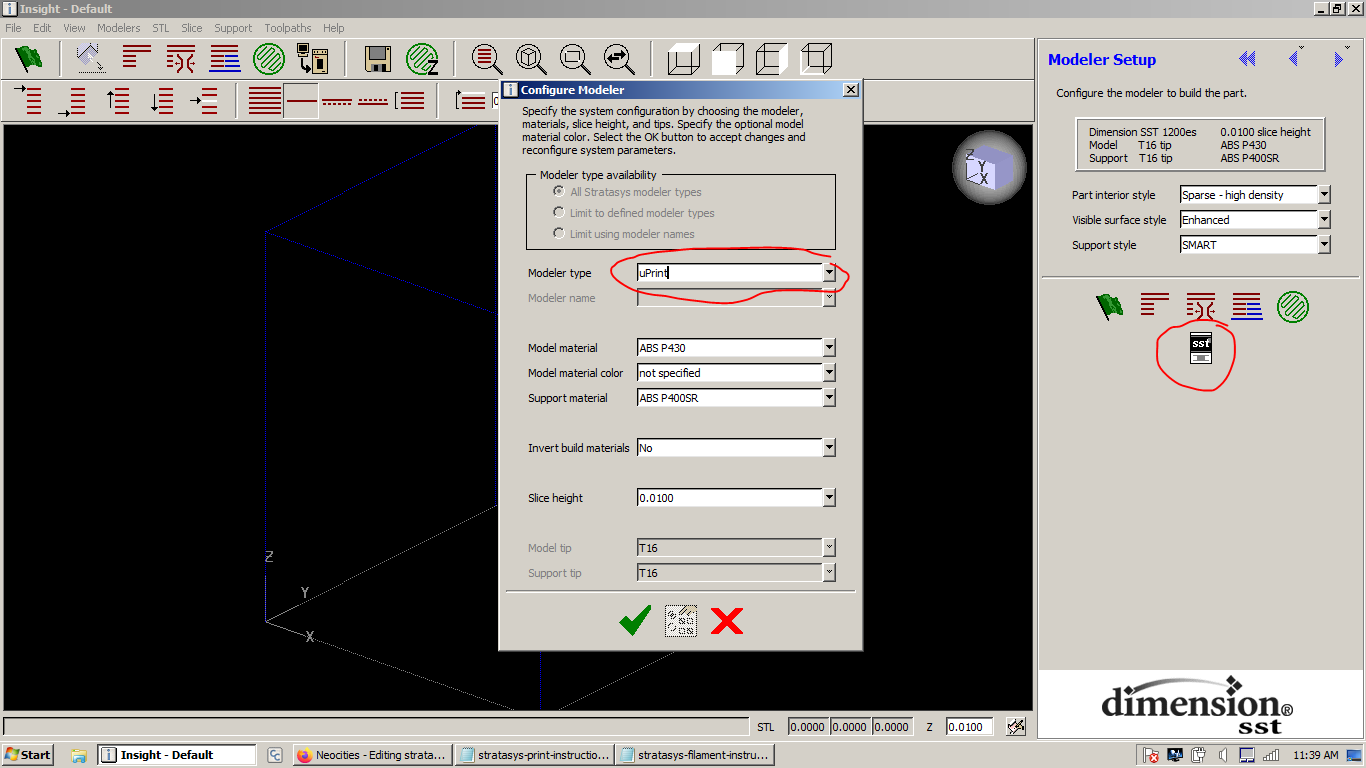Screen dimensions: 1366x768
Task: Click the single left arrow in Modeler Setup header
Action: (x=1294, y=59)
